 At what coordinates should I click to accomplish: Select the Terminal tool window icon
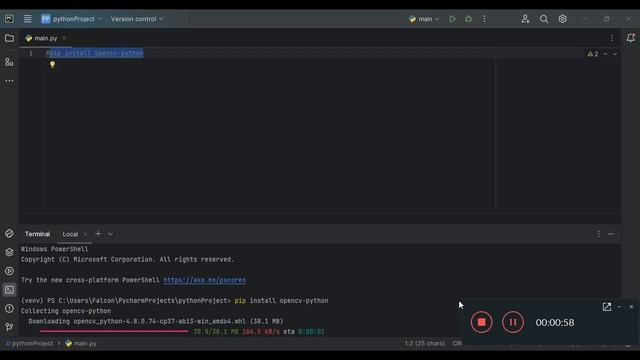pos(9,290)
